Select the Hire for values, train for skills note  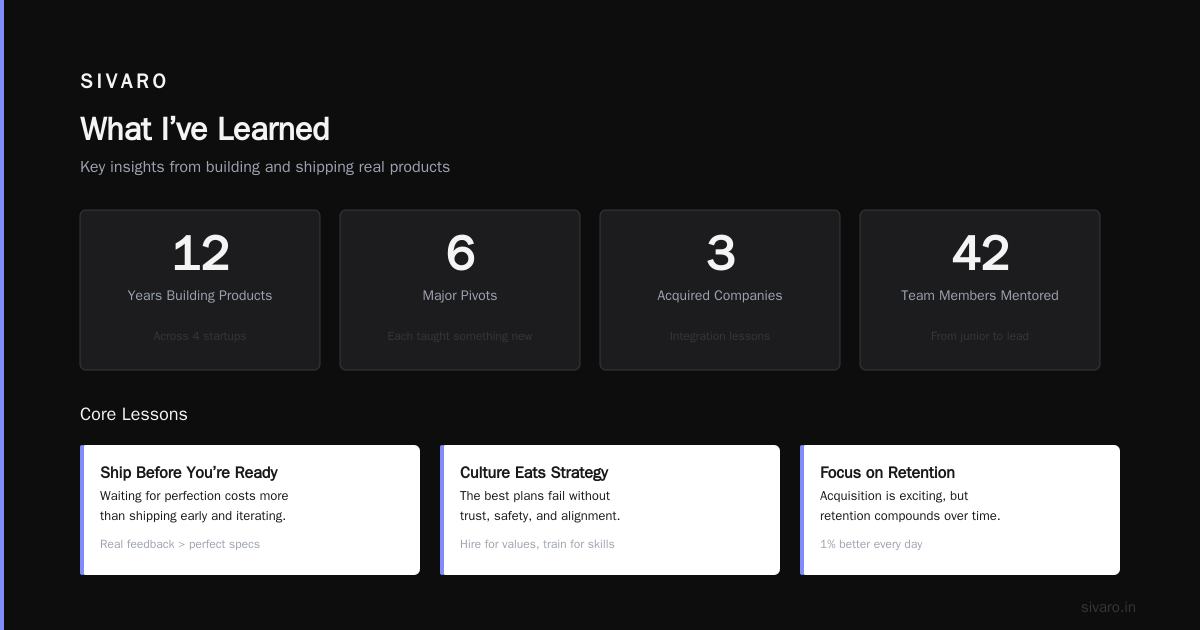coord(537,544)
